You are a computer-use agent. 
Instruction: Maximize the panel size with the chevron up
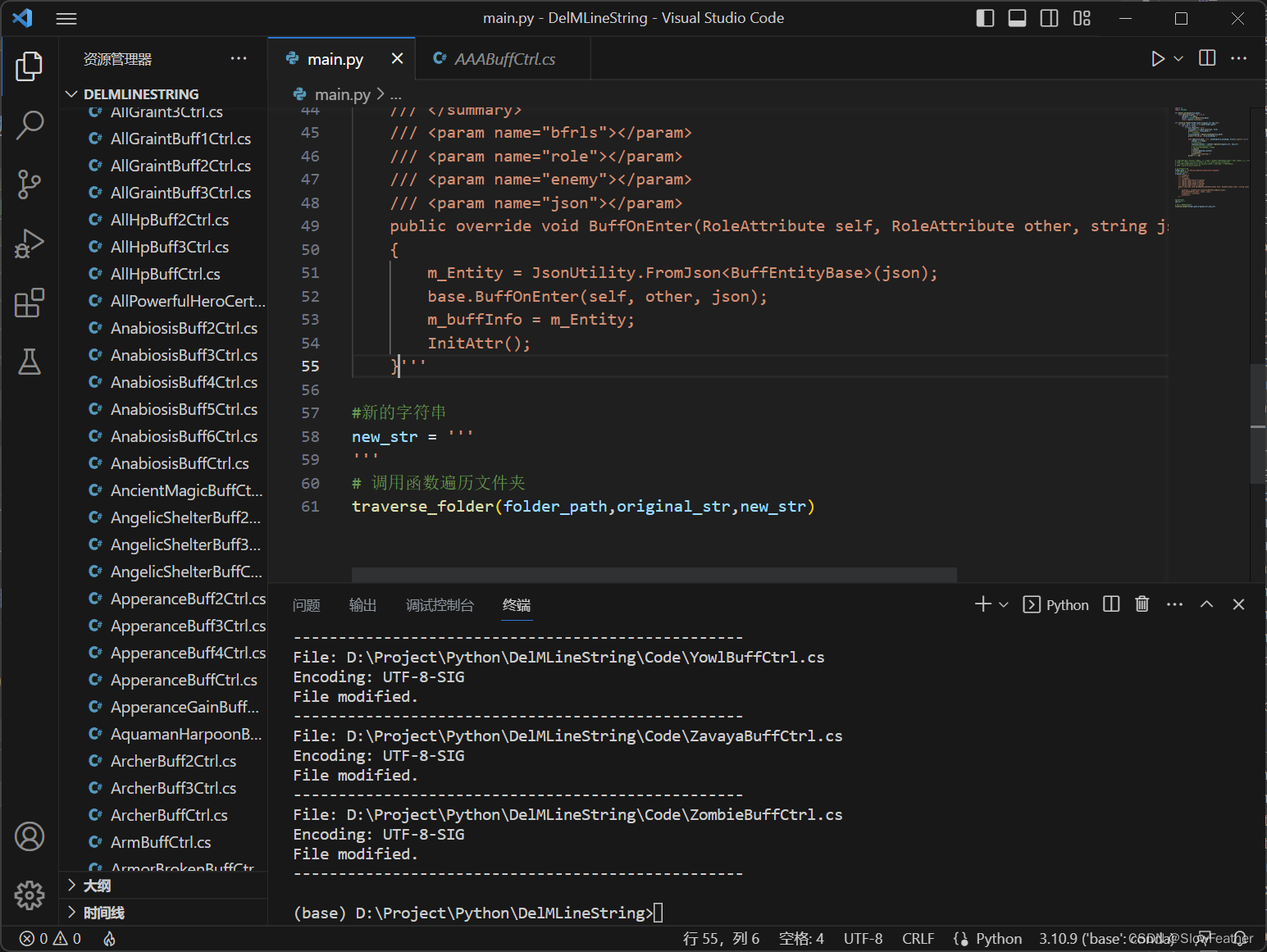[x=1206, y=604]
